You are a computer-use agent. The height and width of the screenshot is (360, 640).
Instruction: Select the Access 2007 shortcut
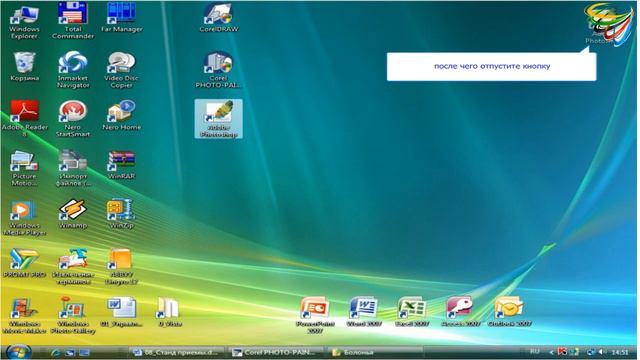tap(460, 312)
